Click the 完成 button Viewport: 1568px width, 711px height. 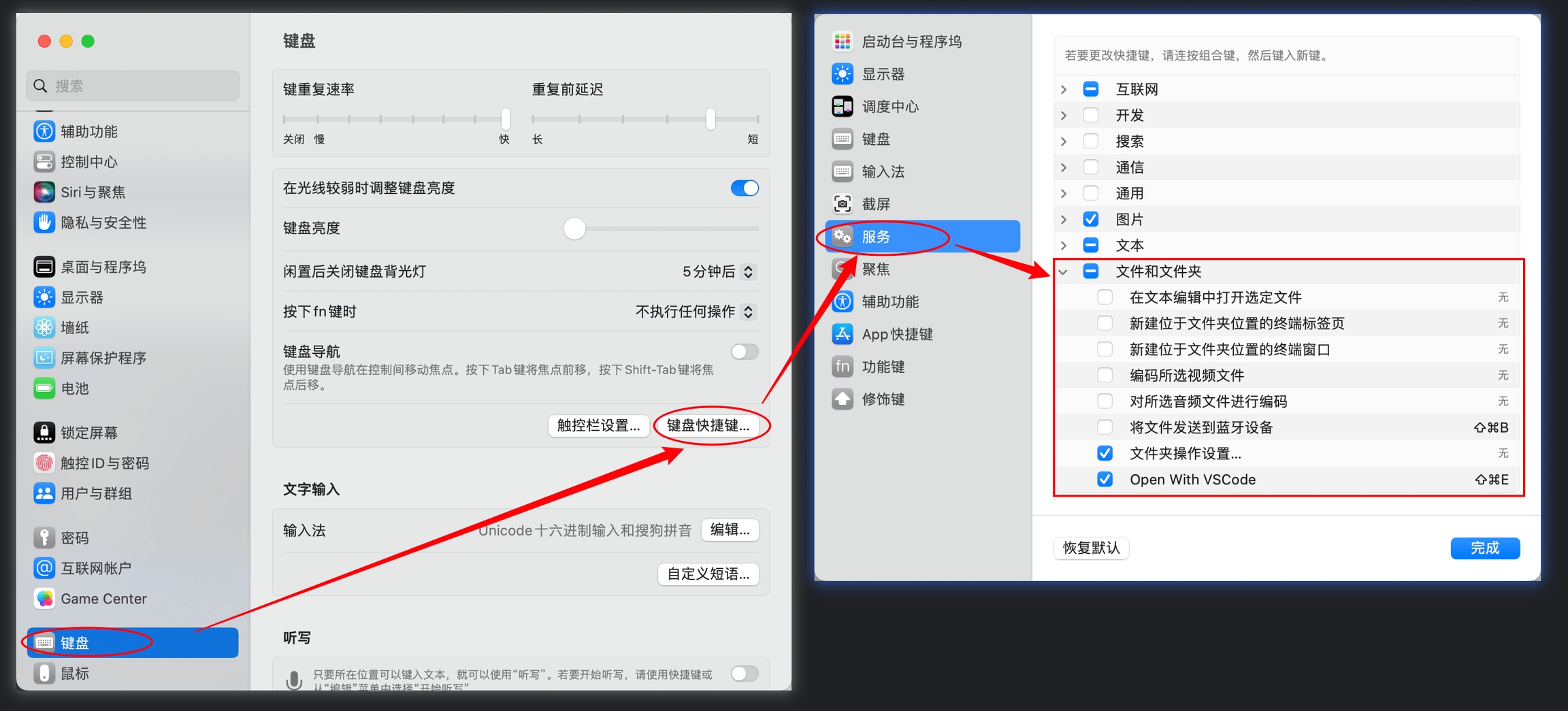coord(1484,548)
